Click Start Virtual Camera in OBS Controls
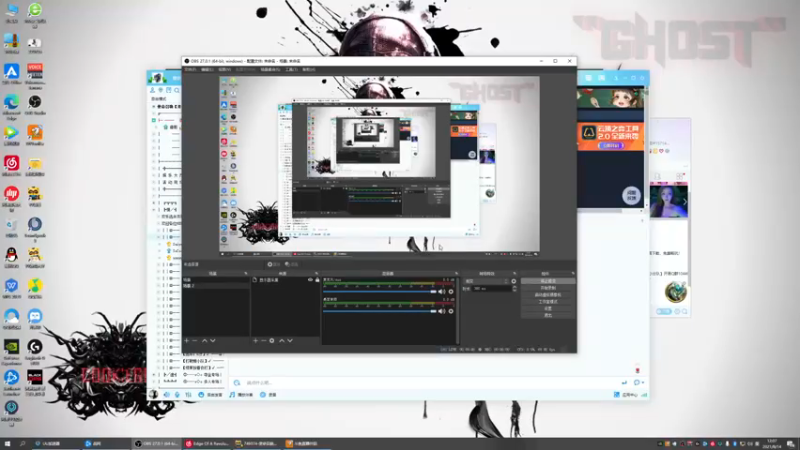Viewport: 800px width, 450px height. [x=548, y=295]
